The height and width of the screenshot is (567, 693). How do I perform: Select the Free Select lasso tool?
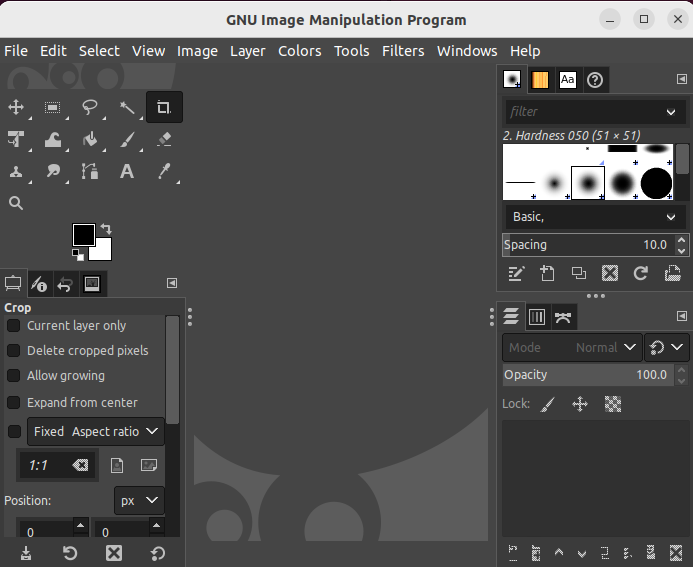tap(90, 107)
